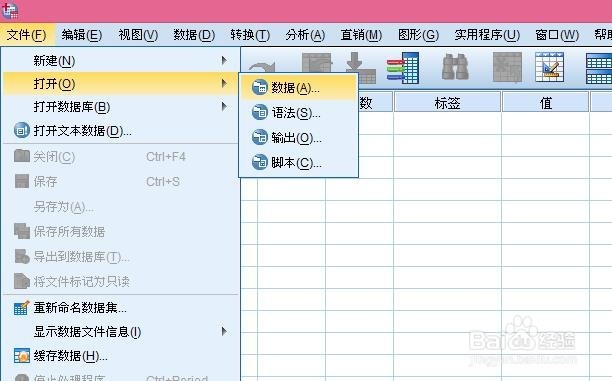Click the grayed insert cases toolbar icon
This screenshot has height=381, width=612.
pos(507,67)
